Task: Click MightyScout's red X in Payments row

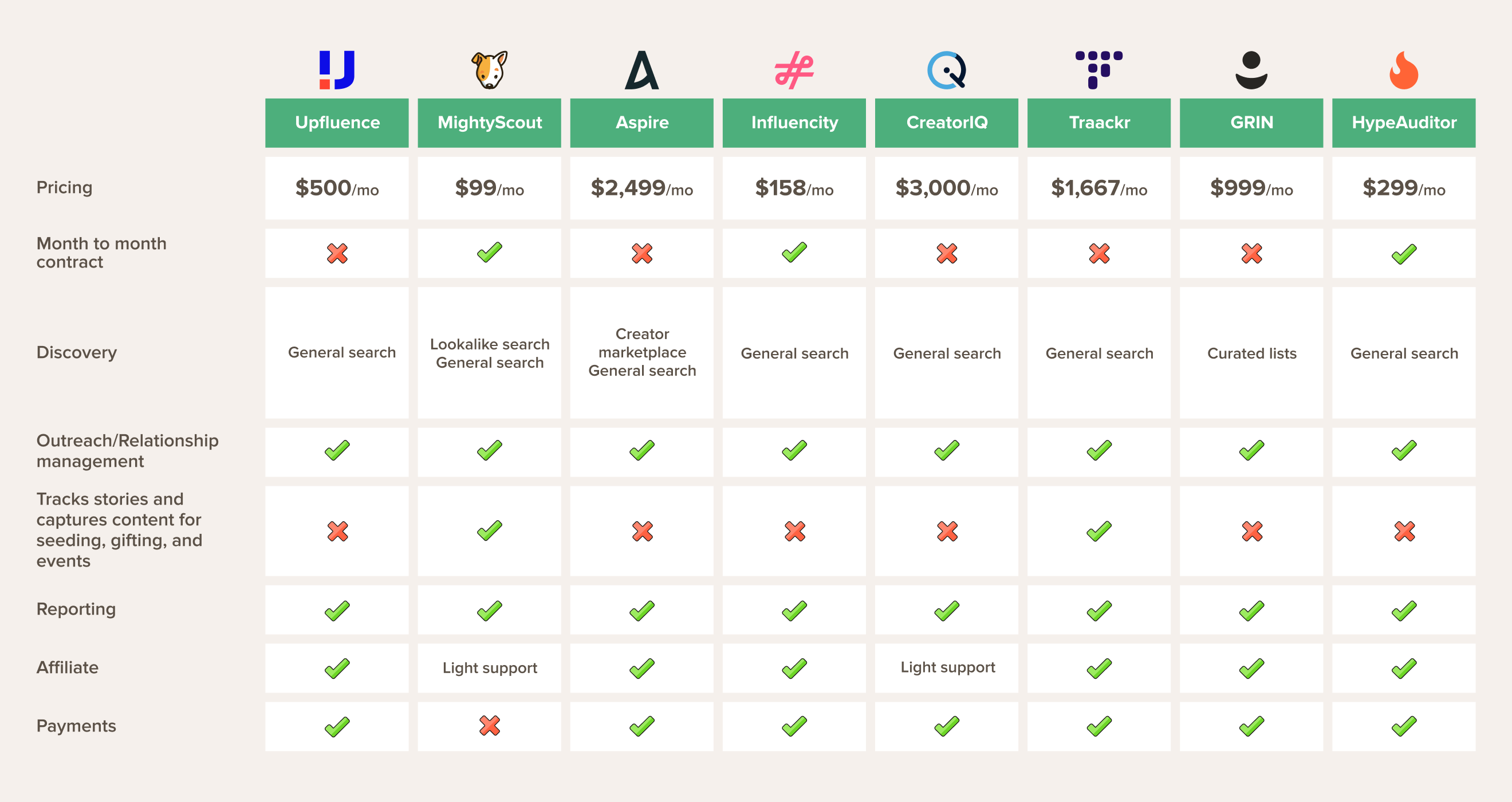Action: (490, 726)
